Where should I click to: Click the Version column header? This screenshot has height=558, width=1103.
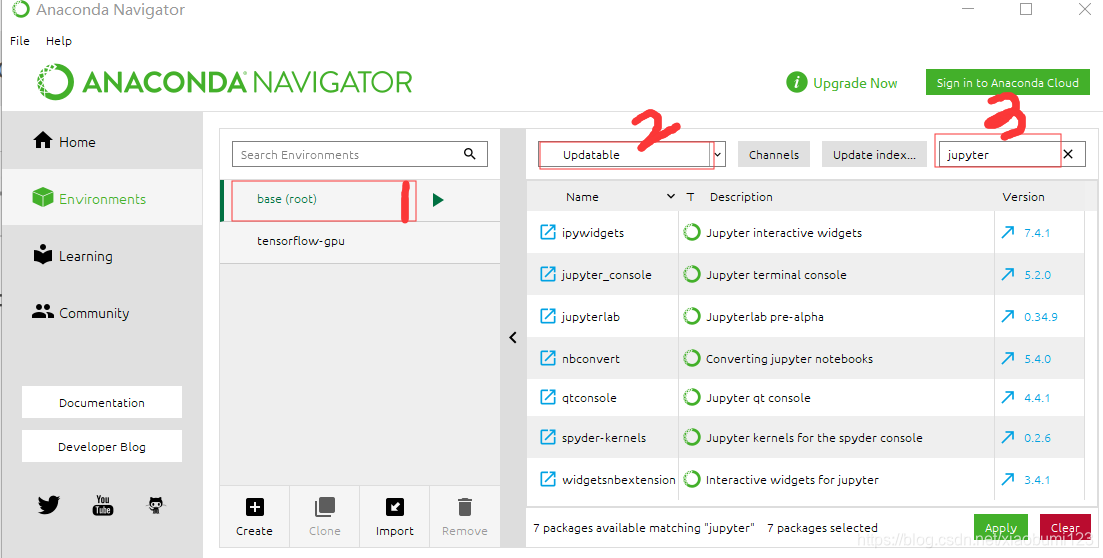pyautogui.click(x=1023, y=196)
